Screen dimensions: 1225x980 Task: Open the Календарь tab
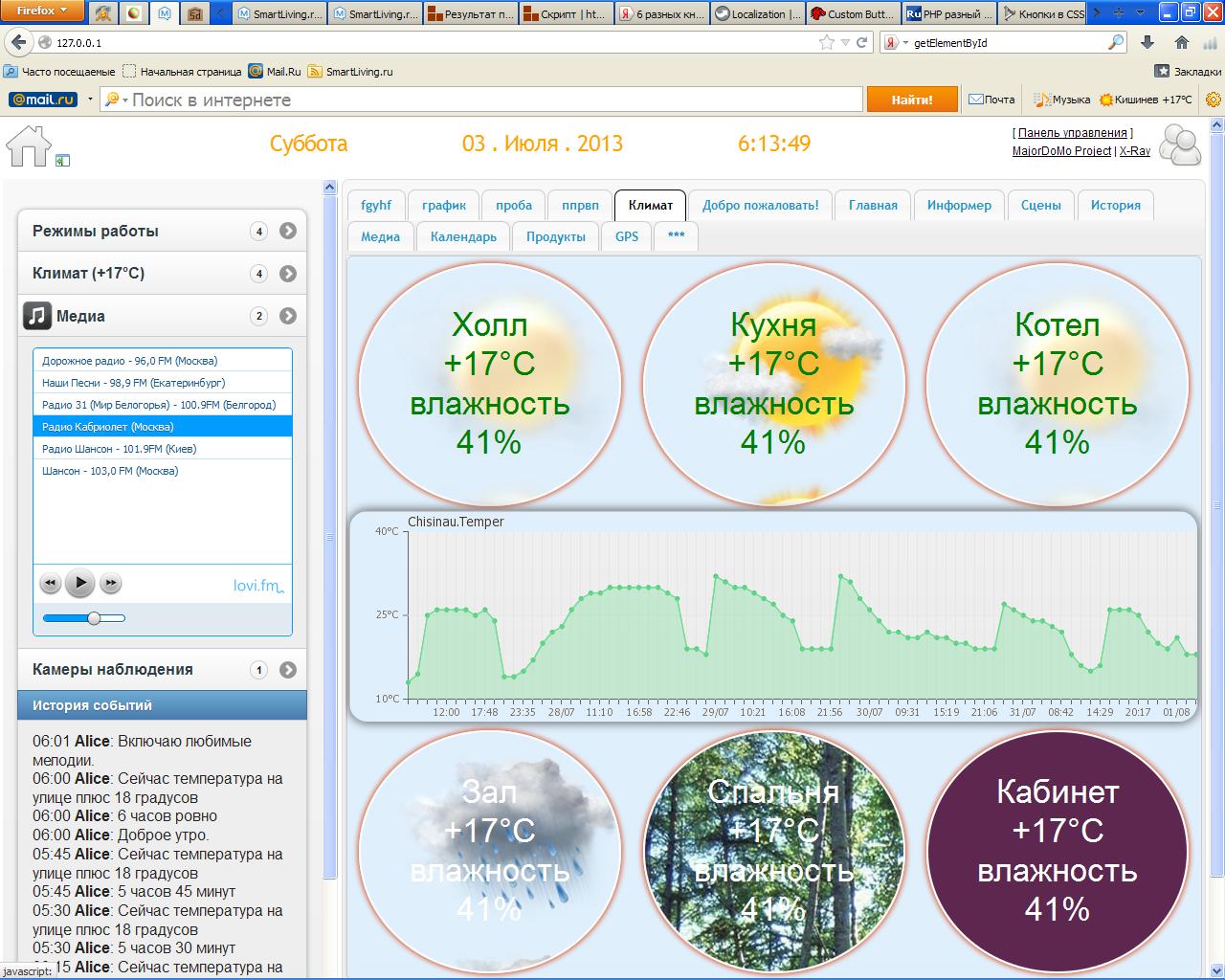(463, 236)
